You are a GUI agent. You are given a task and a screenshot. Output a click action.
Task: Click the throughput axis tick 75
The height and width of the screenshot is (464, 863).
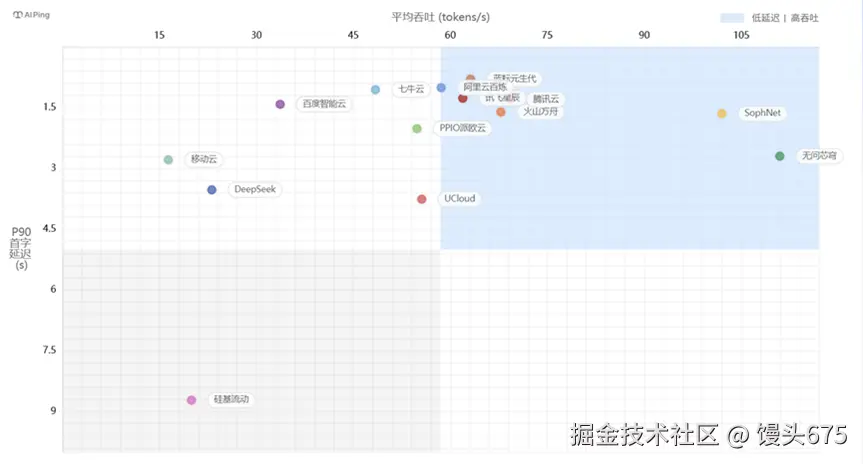(547, 35)
